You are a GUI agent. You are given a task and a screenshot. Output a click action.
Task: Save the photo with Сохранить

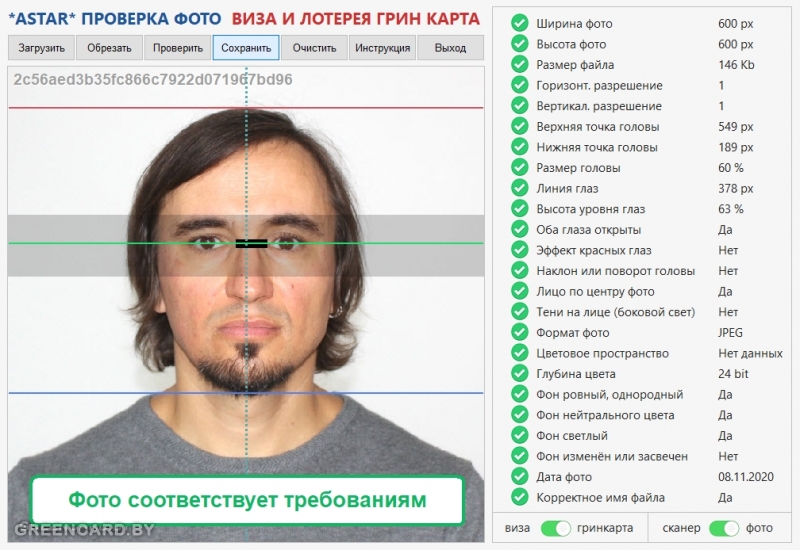click(246, 48)
